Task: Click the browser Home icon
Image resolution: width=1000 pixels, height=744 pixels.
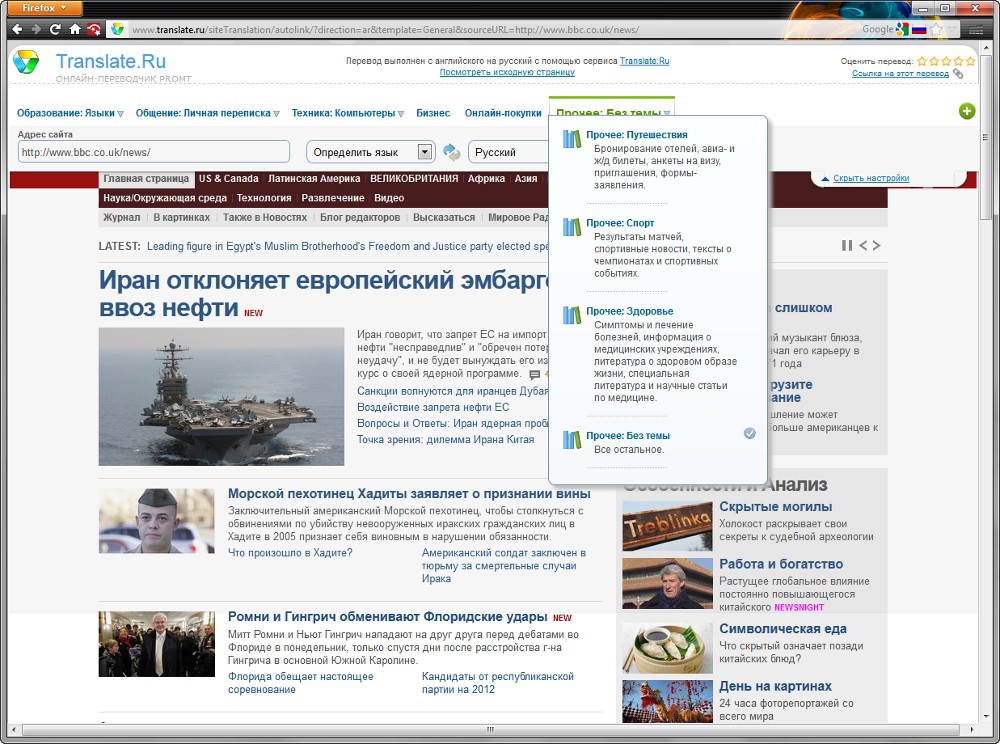Action: point(75,29)
